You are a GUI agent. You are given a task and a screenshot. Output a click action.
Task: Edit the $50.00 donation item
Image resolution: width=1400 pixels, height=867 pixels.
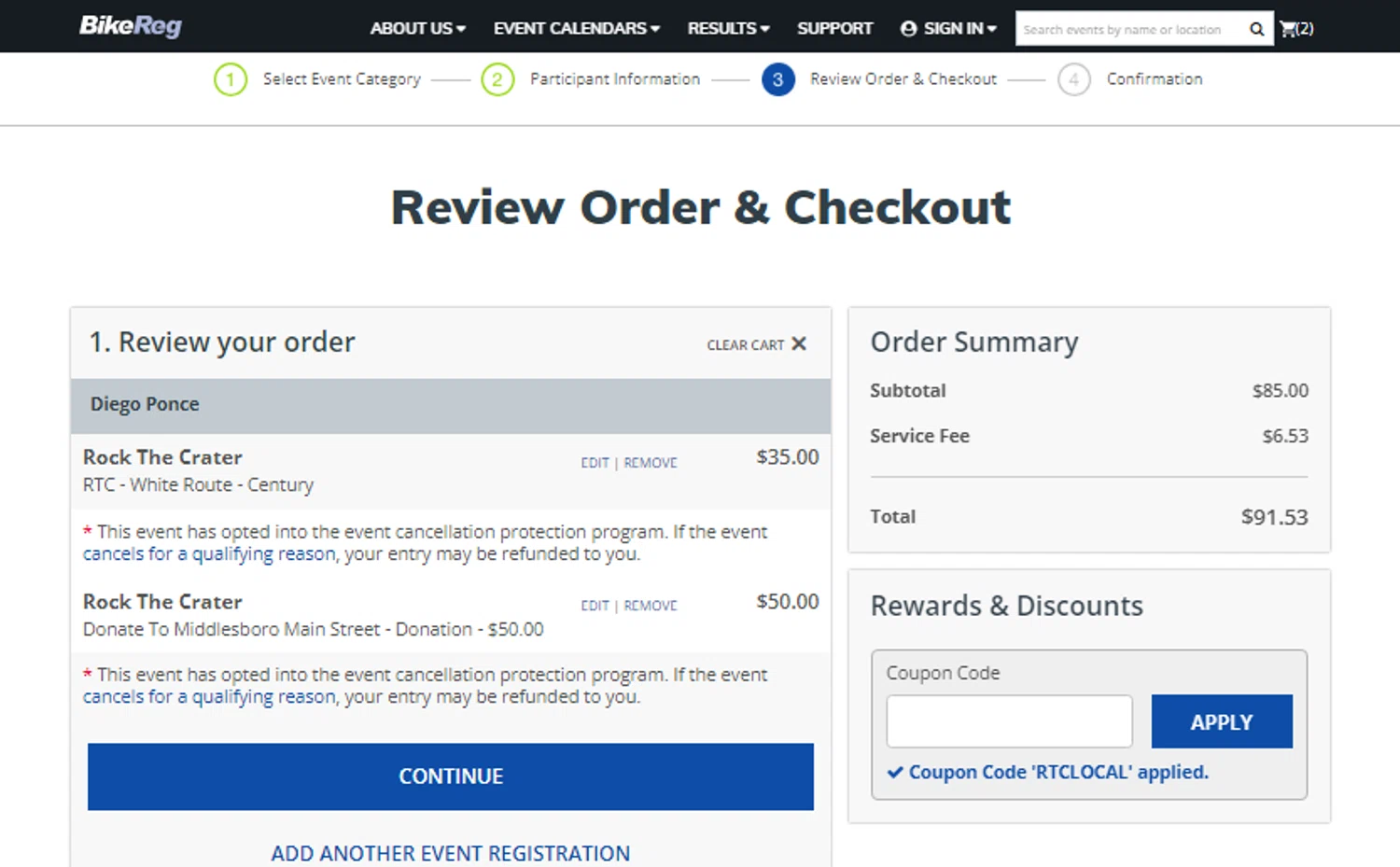coord(595,606)
